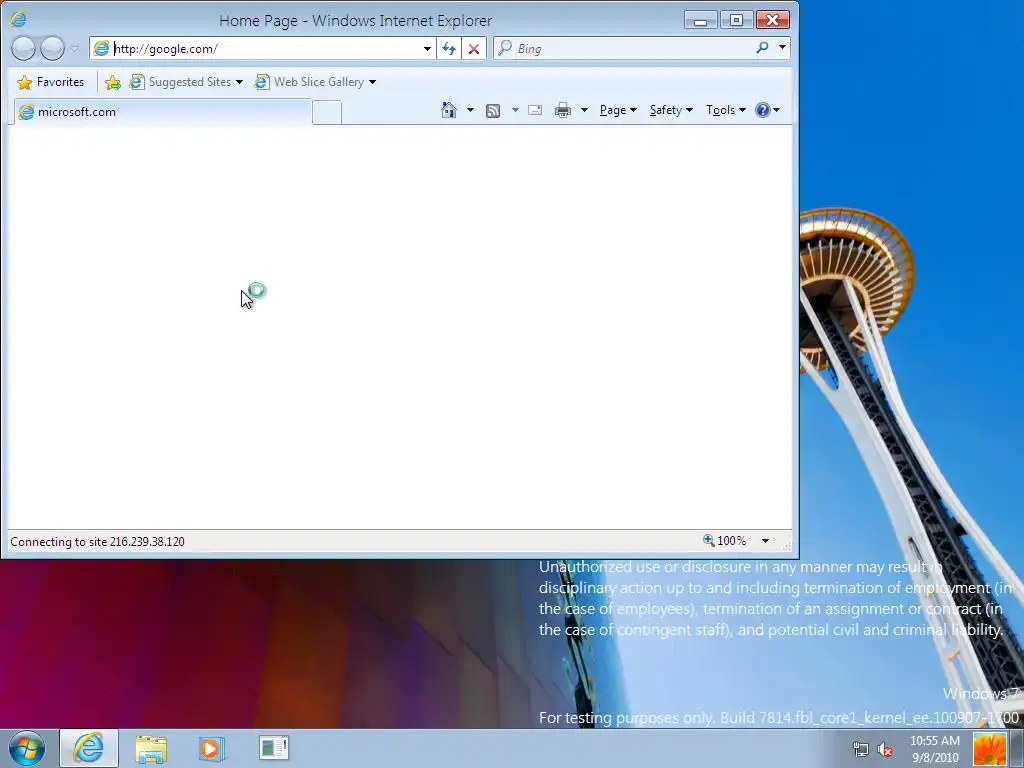The image size is (1024, 768).
Task: Expand the Suggested Sites dropdown arrow
Action: tap(239, 82)
